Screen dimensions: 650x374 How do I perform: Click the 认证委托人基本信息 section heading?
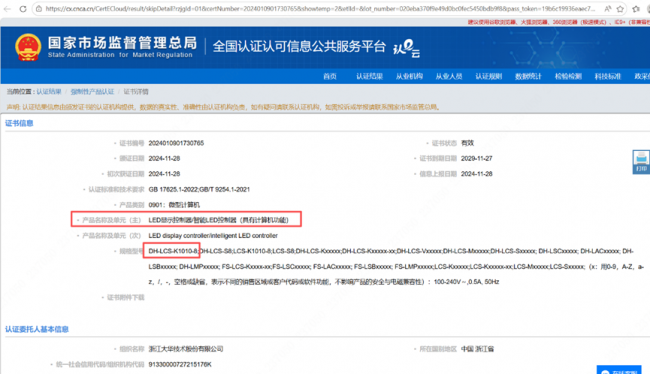tap(37, 329)
